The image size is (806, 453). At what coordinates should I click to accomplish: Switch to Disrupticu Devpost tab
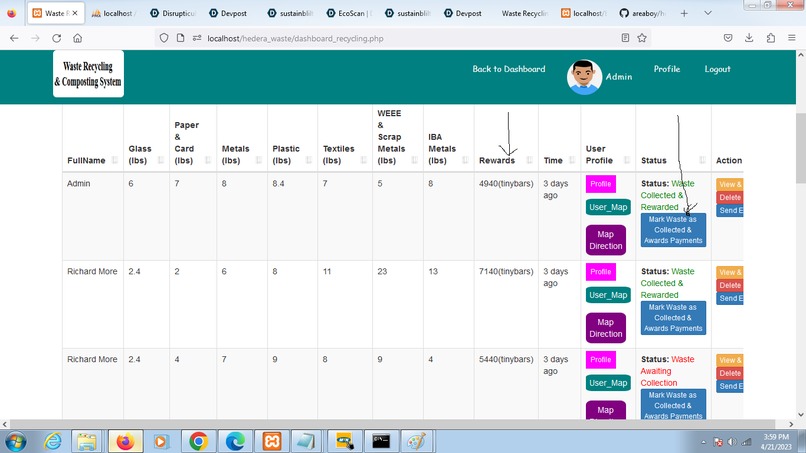[173, 13]
